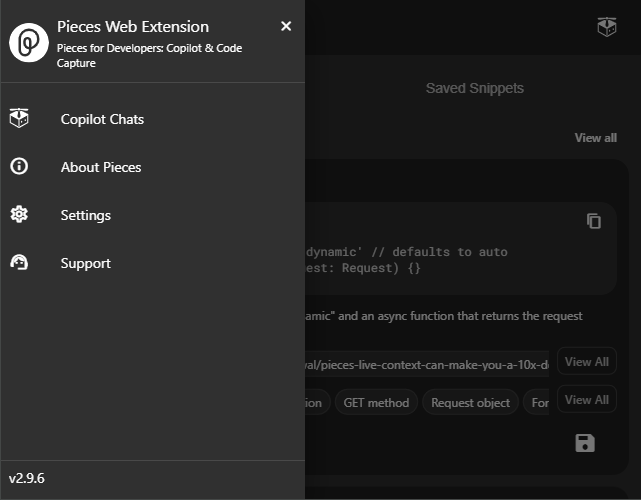Open Copilot Chats from the side menu
The height and width of the screenshot is (500, 641).
(x=102, y=119)
